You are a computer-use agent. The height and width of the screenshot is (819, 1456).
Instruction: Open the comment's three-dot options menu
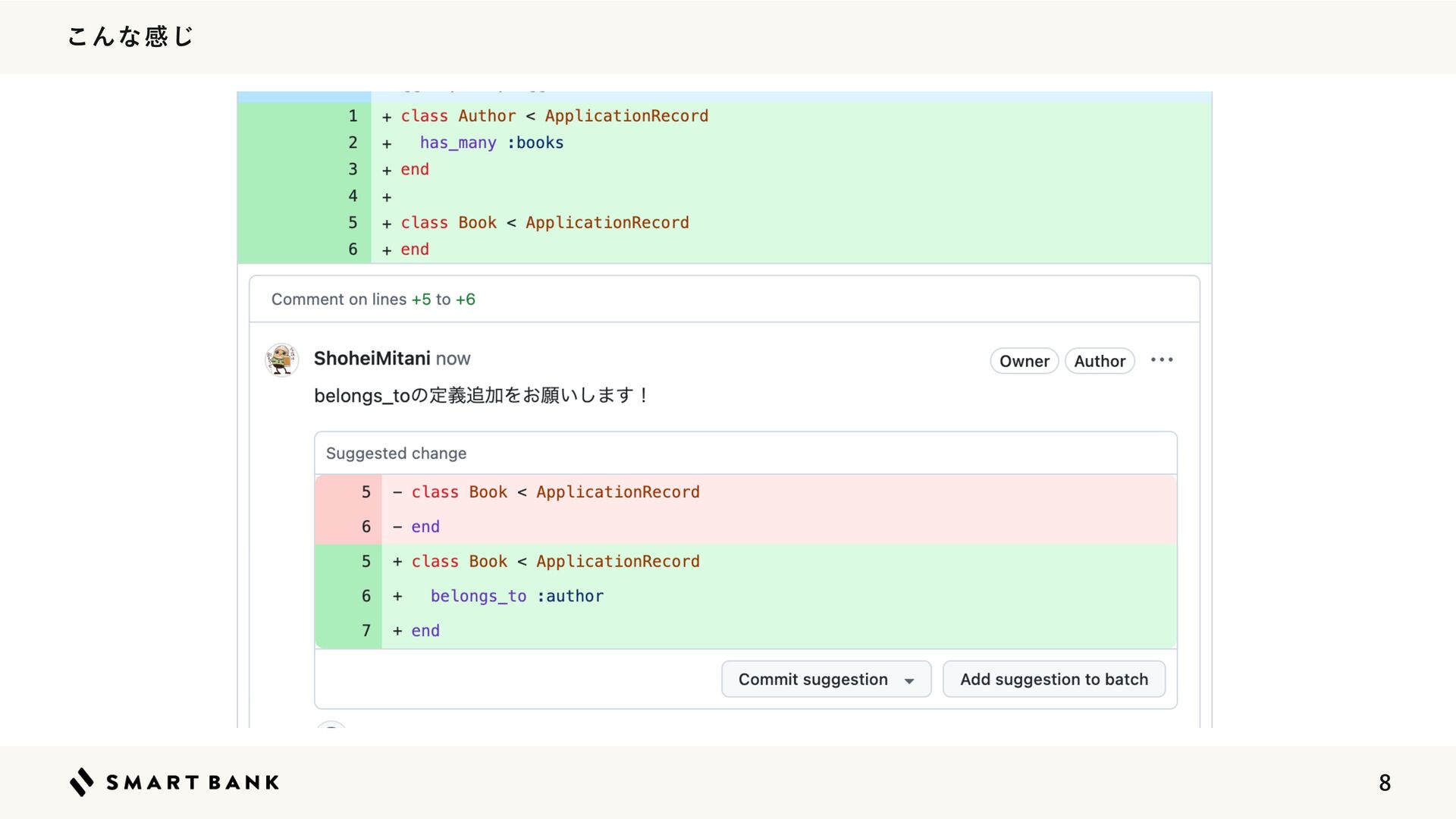point(1161,360)
